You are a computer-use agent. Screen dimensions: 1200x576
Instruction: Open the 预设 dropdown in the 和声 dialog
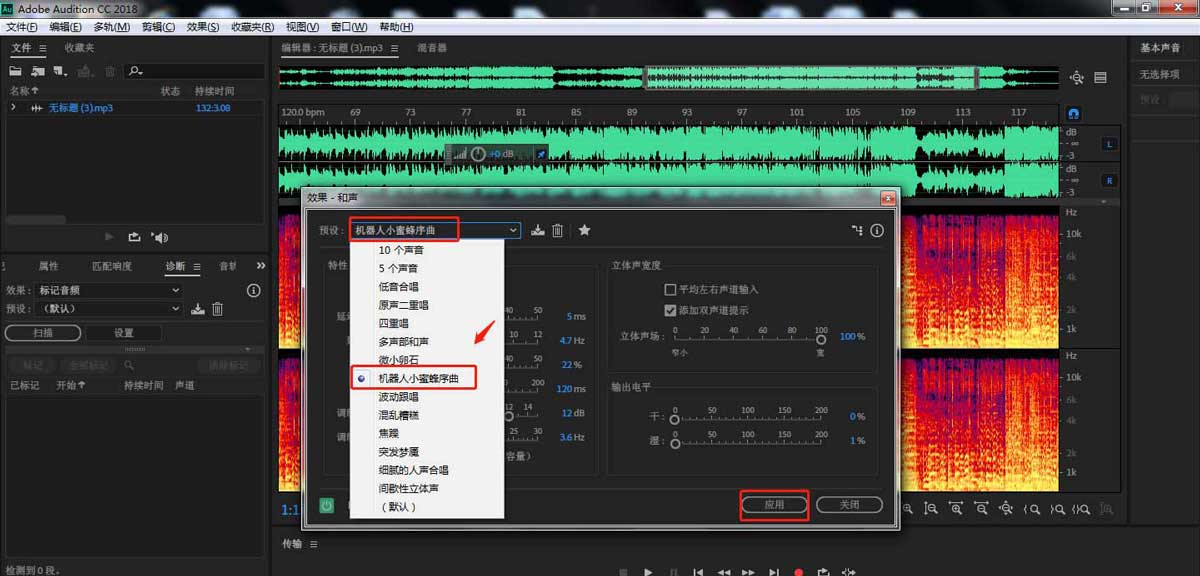512,229
